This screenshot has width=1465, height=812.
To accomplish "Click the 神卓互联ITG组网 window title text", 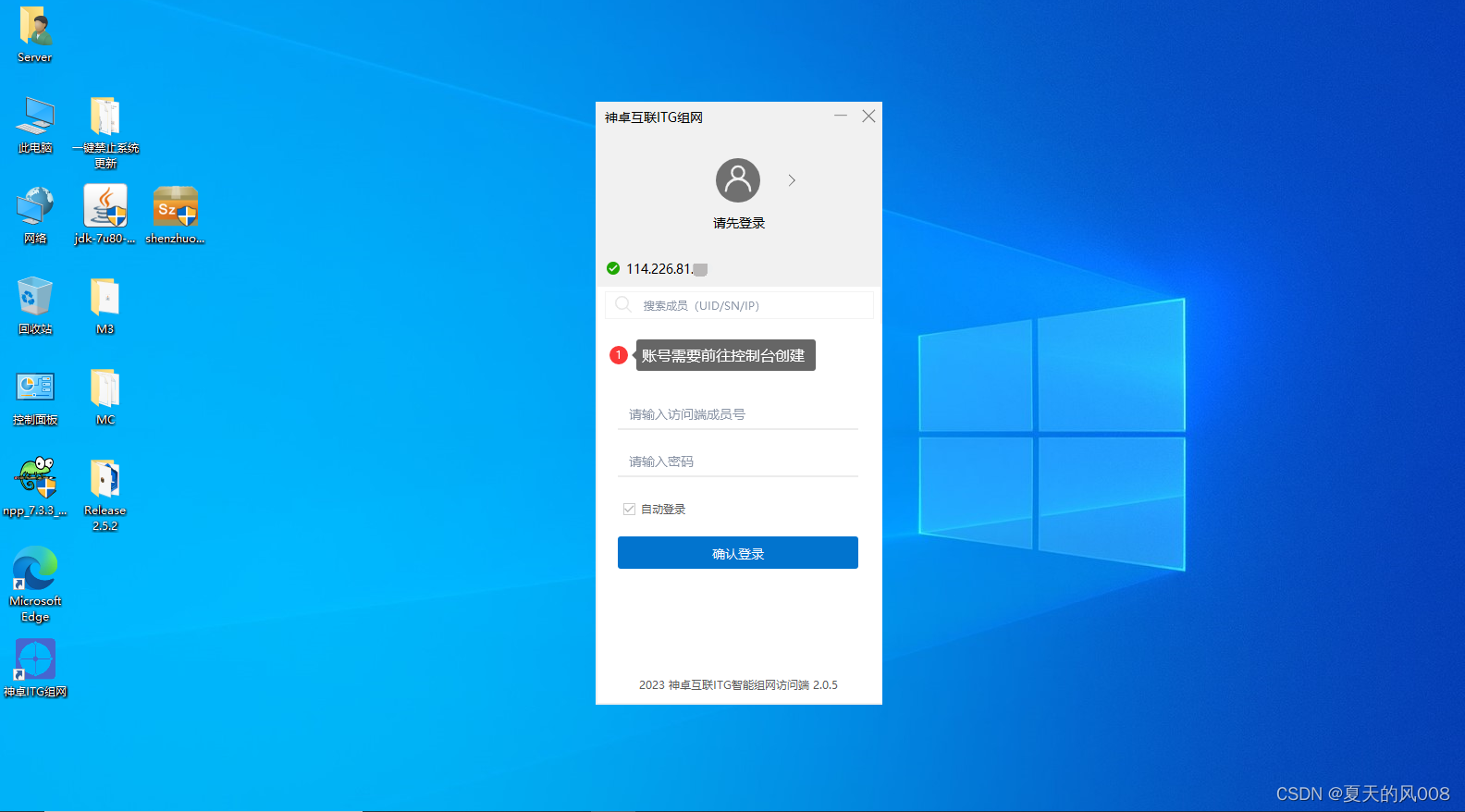I will coord(654,117).
